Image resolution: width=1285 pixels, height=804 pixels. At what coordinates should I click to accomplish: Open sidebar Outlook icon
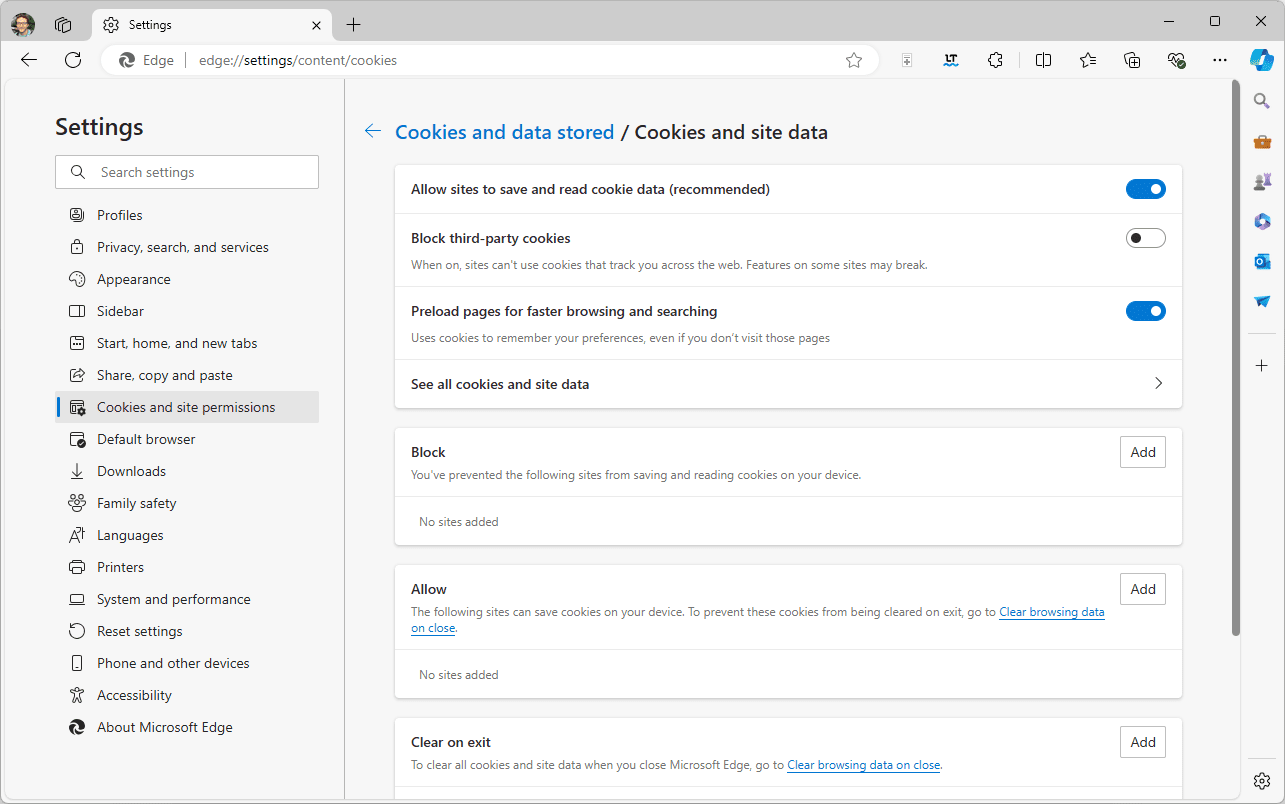click(x=1262, y=261)
